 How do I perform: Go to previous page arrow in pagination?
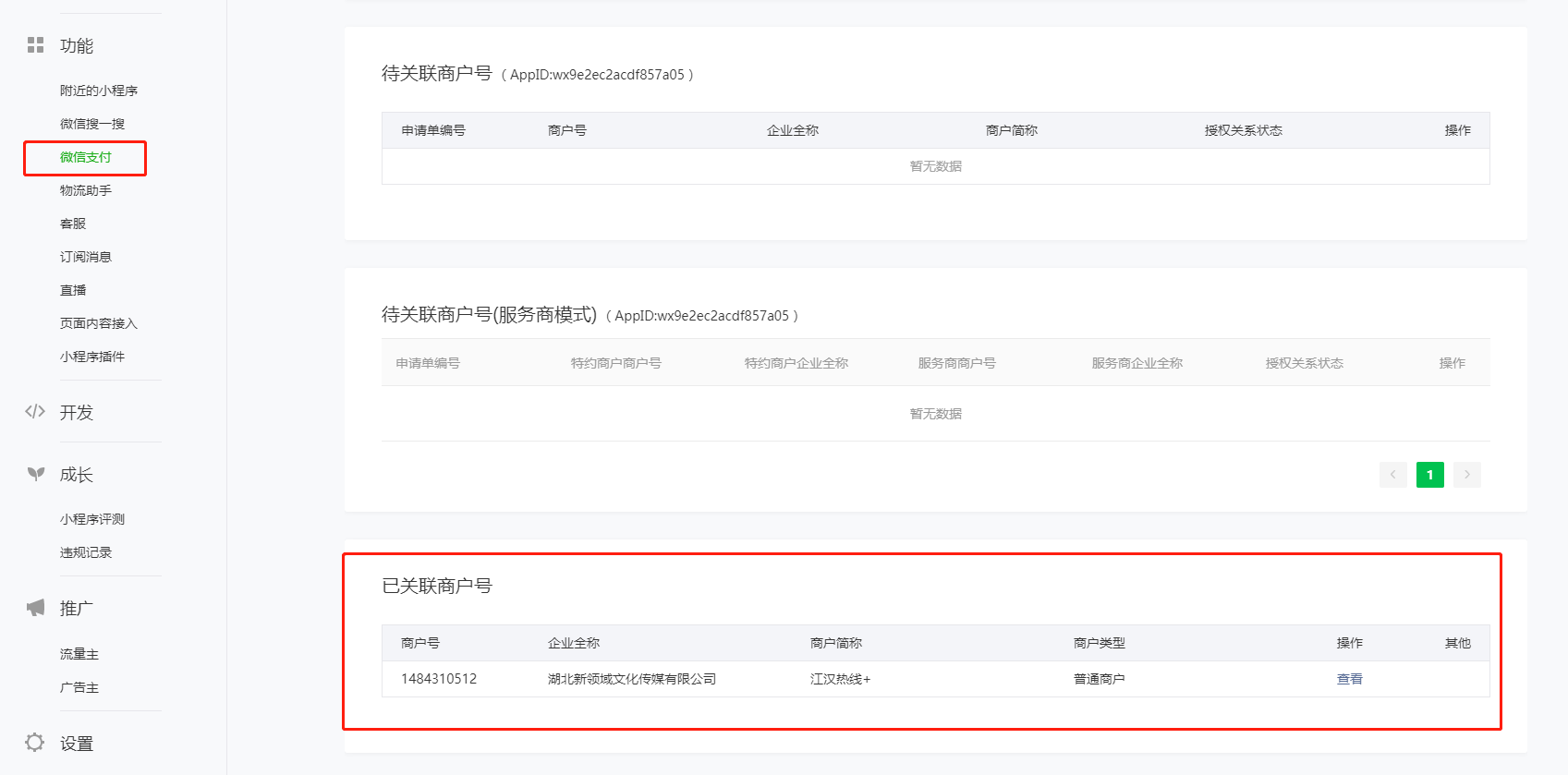coord(1393,475)
